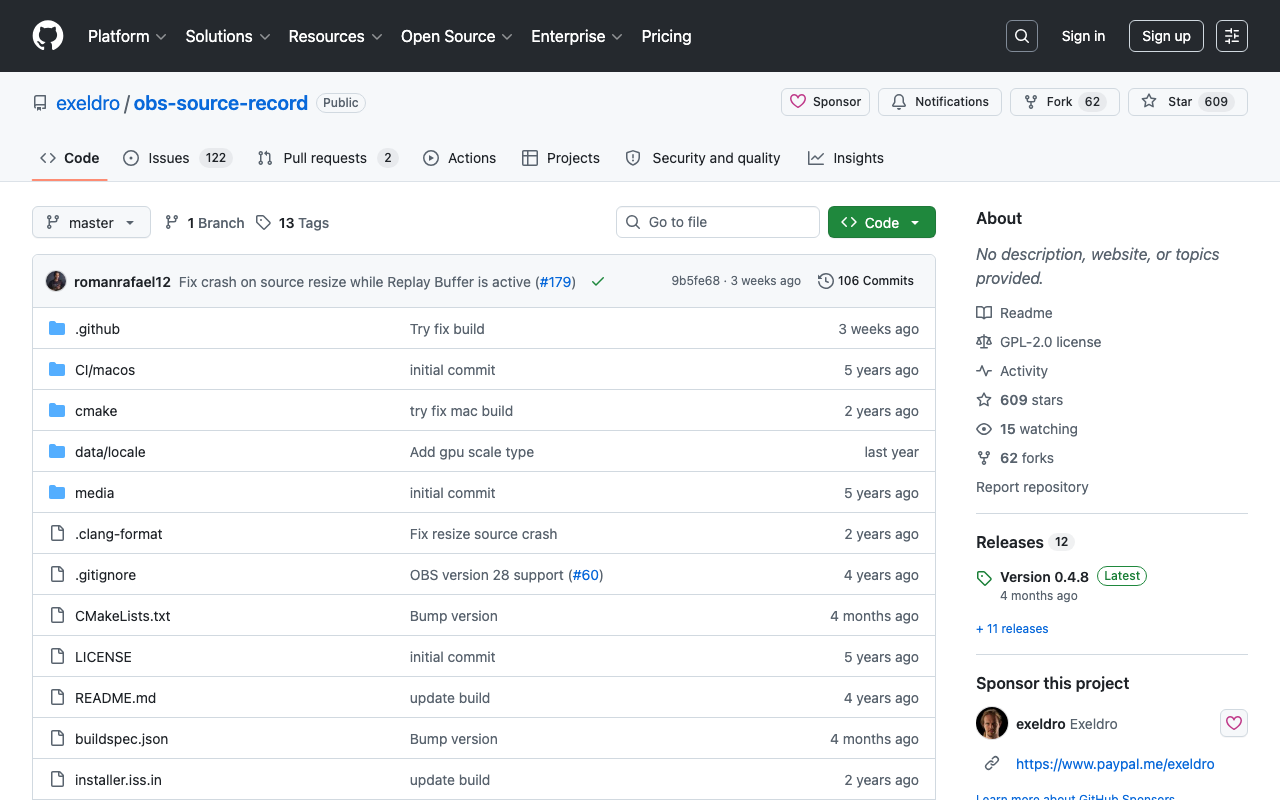This screenshot has height=800, width=1280.
Task: Open romanrafael12's avatar
Action: point(56,281)
